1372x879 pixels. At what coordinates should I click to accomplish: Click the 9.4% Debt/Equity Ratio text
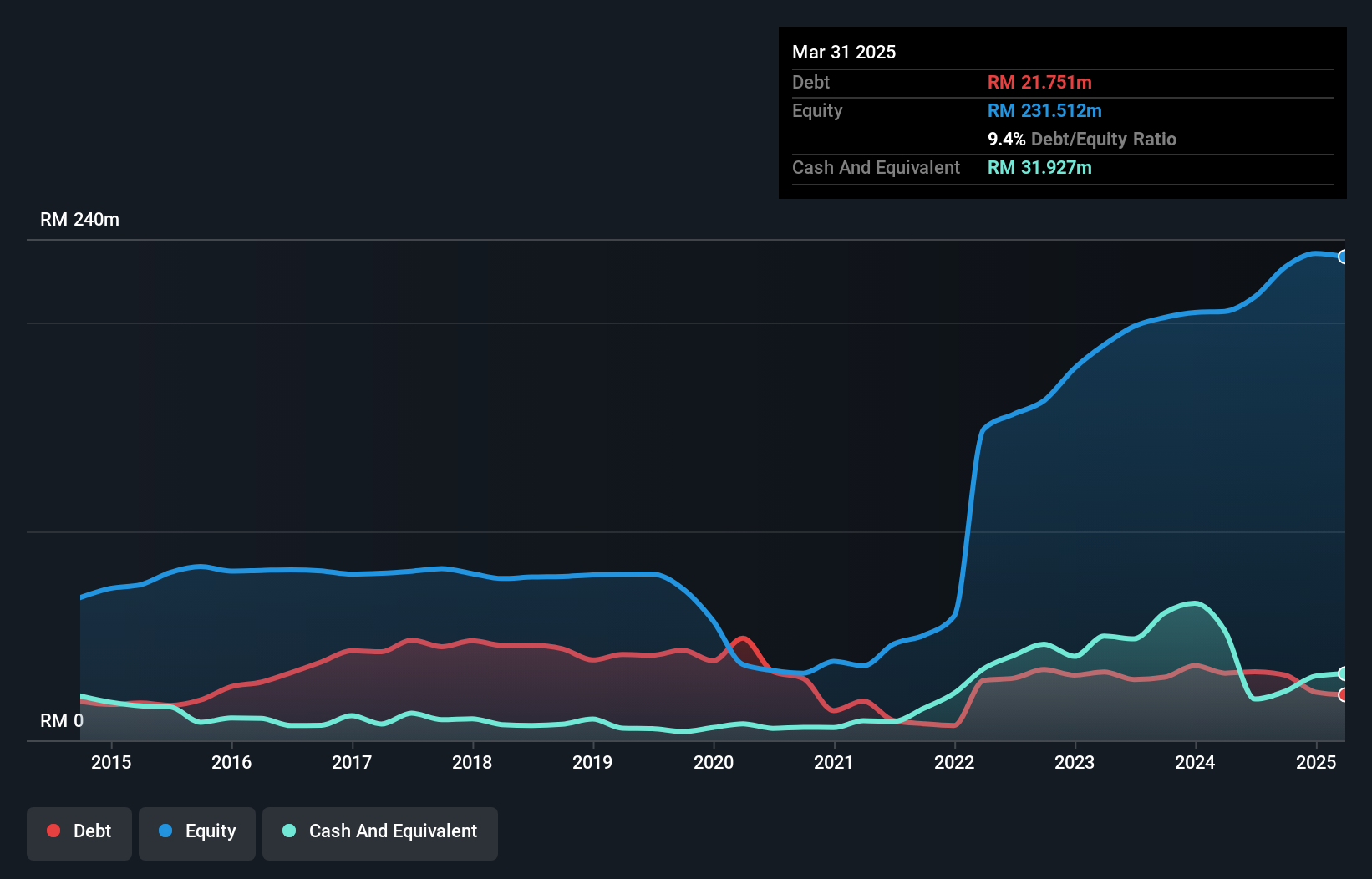click(x=1082, y=139)
